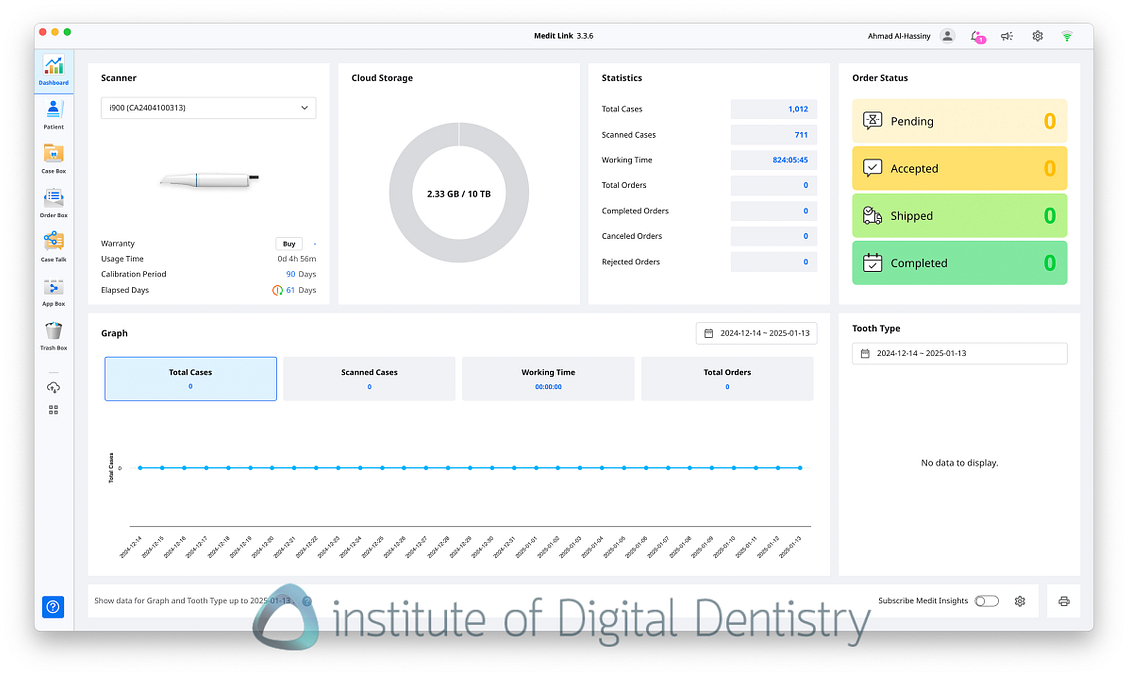Switch to Working Time graph tab
Viewport: 1128px width, 676px height.
click(548, 379)
